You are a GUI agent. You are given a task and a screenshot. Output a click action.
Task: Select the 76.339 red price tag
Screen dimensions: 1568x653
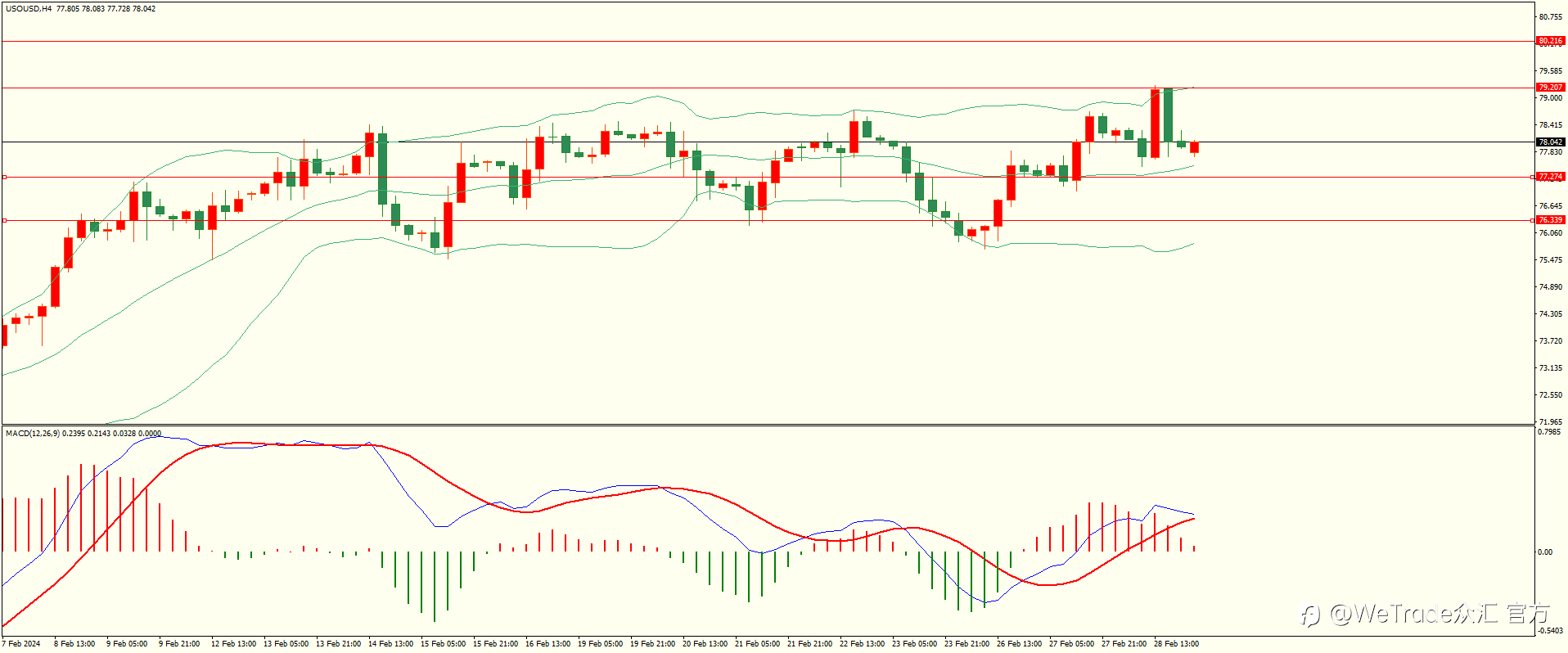1551,220
